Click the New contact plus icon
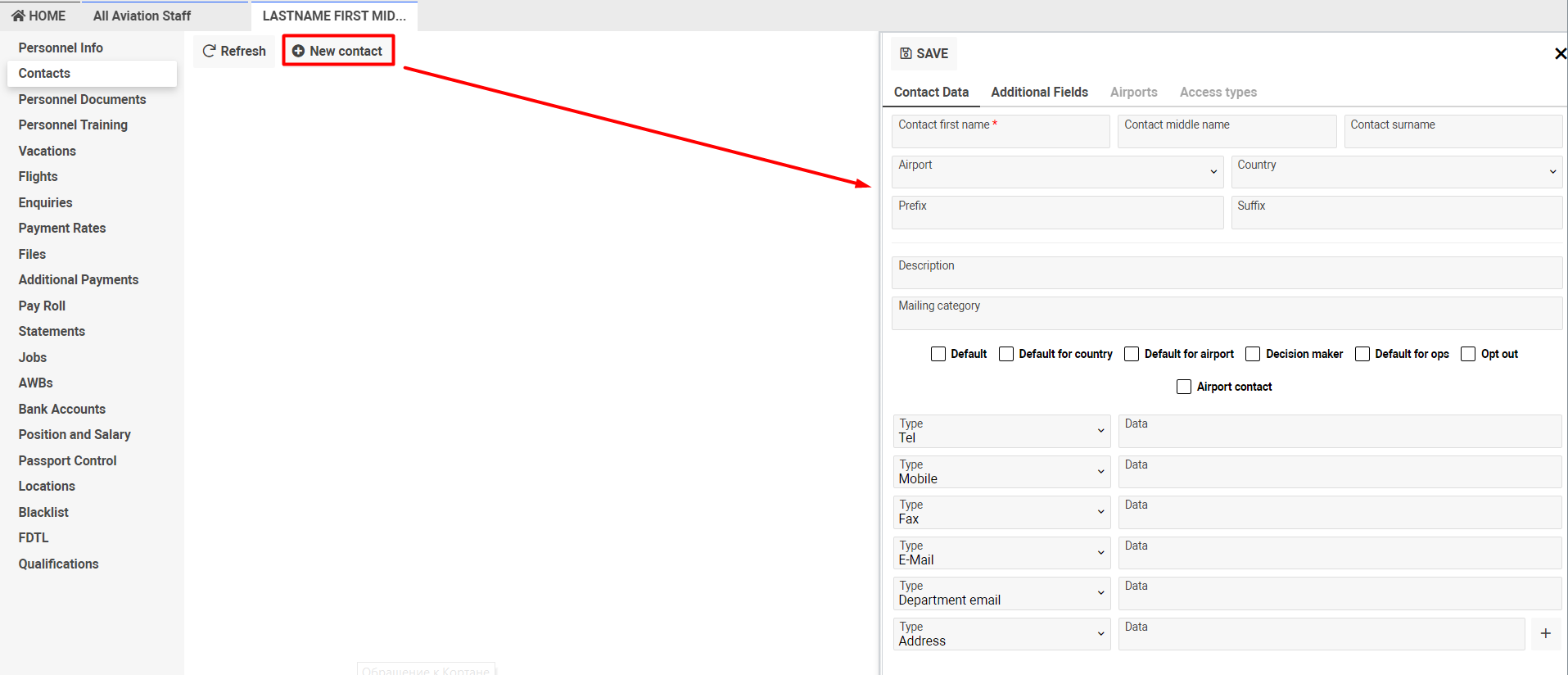 pos(298,51)
